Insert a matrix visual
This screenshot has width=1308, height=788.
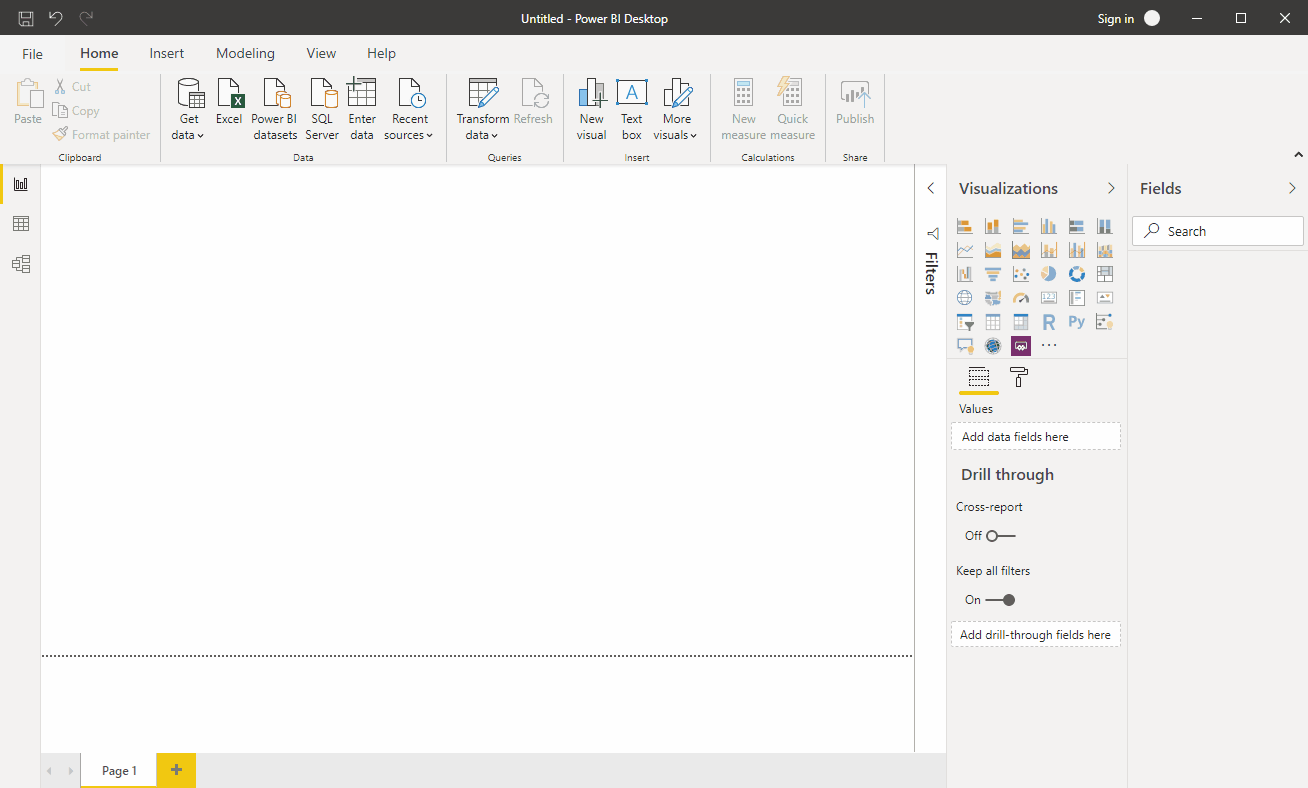[x=1021, y=322]
